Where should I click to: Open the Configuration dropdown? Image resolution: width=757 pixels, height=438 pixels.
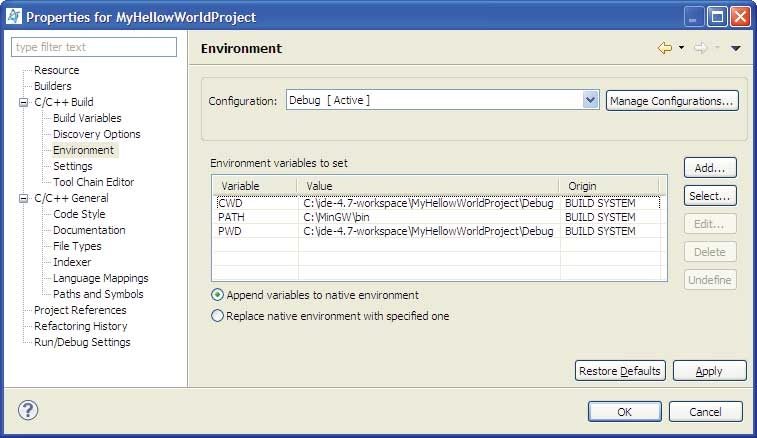click(x=589, y=100)
